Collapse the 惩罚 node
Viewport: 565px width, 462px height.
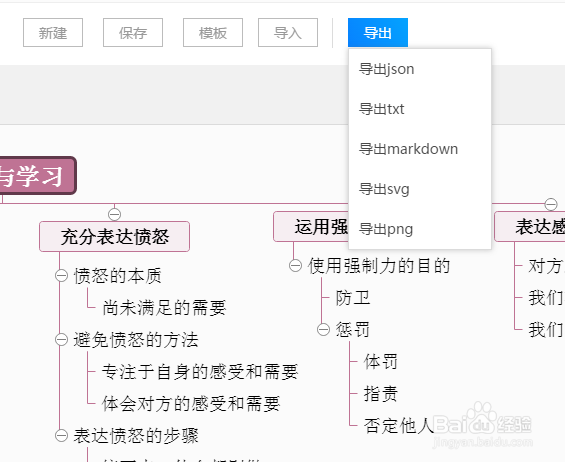tap(323, 329)
